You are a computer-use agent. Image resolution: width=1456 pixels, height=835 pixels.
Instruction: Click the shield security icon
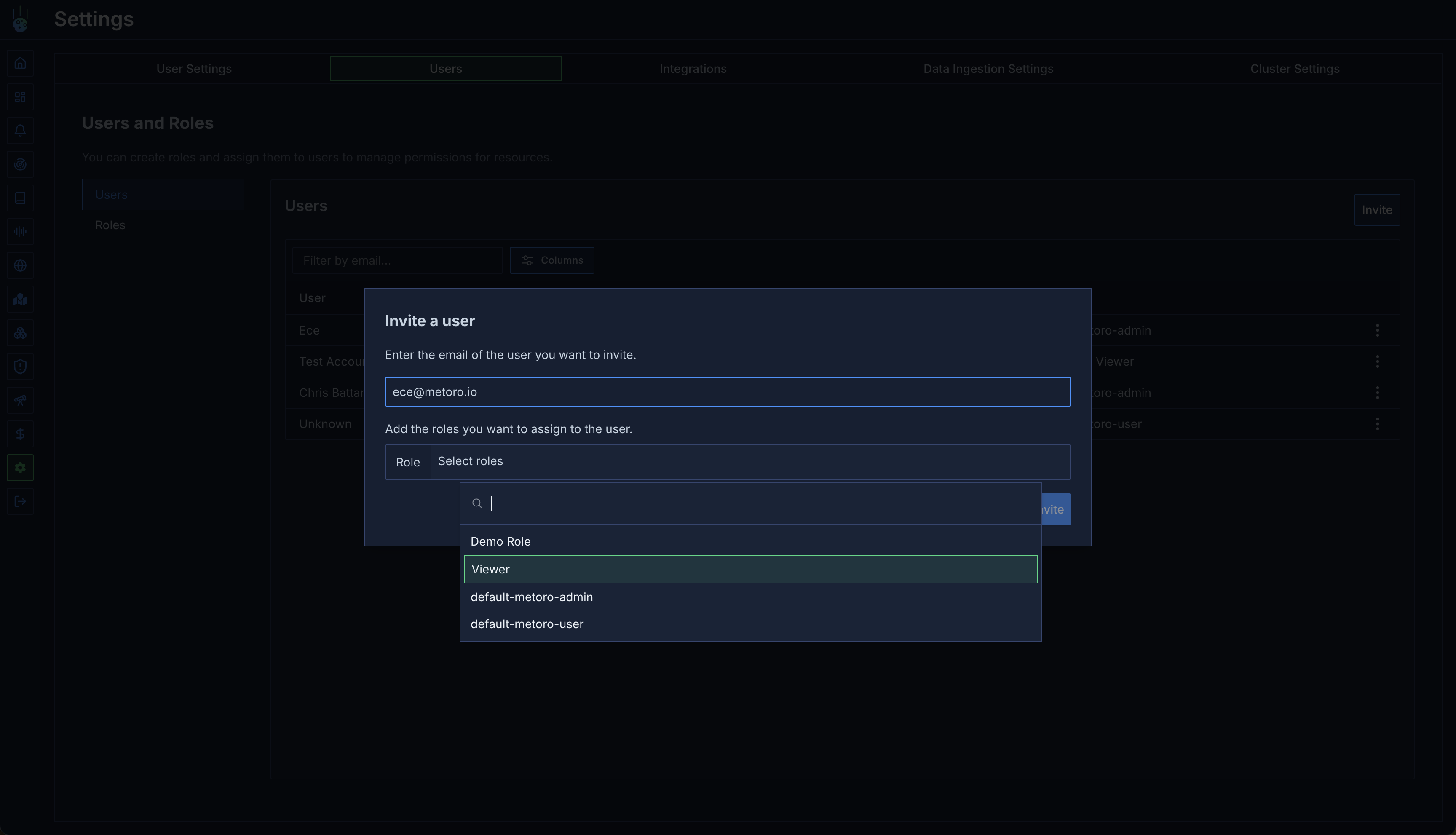20,367
